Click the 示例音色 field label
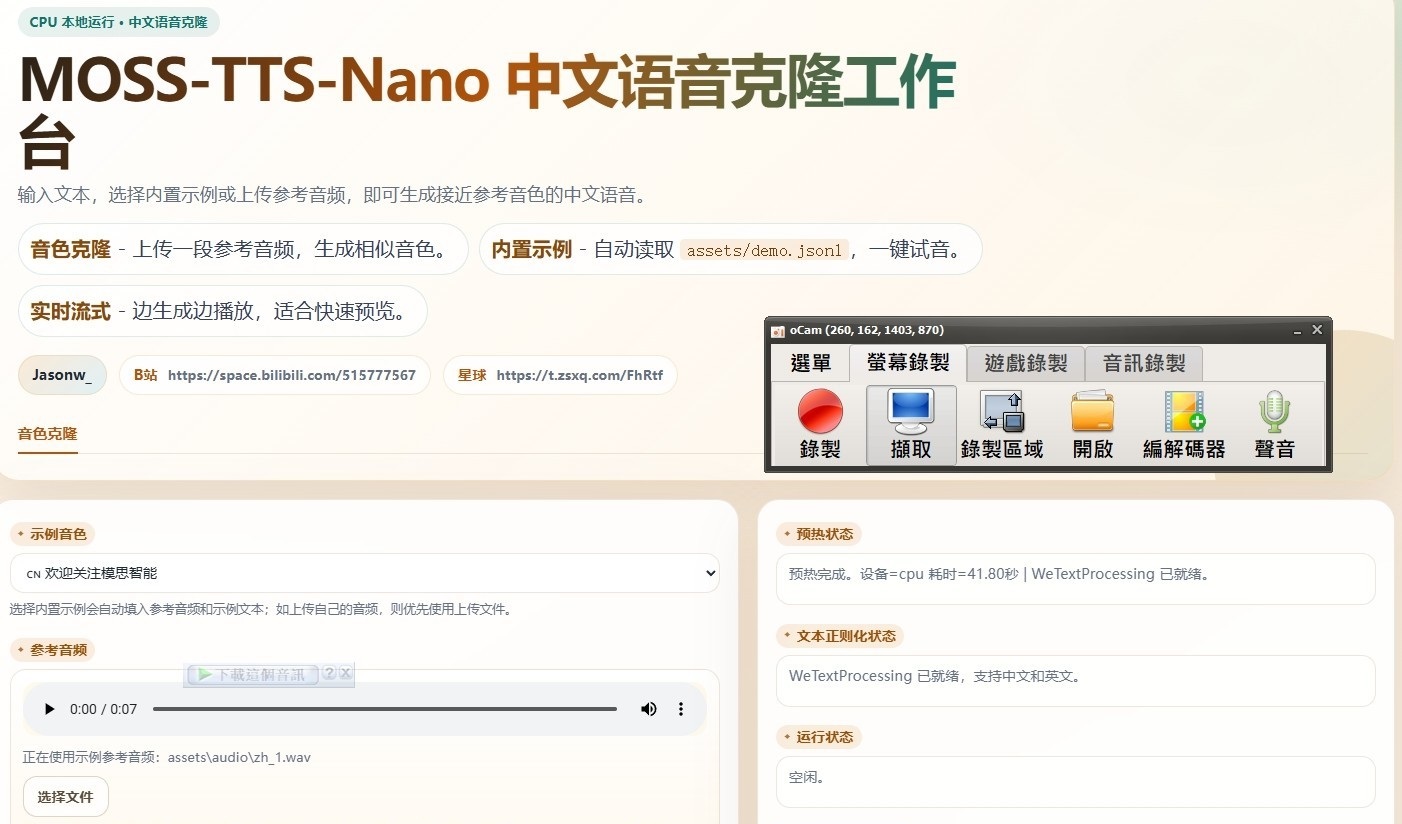Viewport: 1402px width, 824px height. [x=53, y=534]
